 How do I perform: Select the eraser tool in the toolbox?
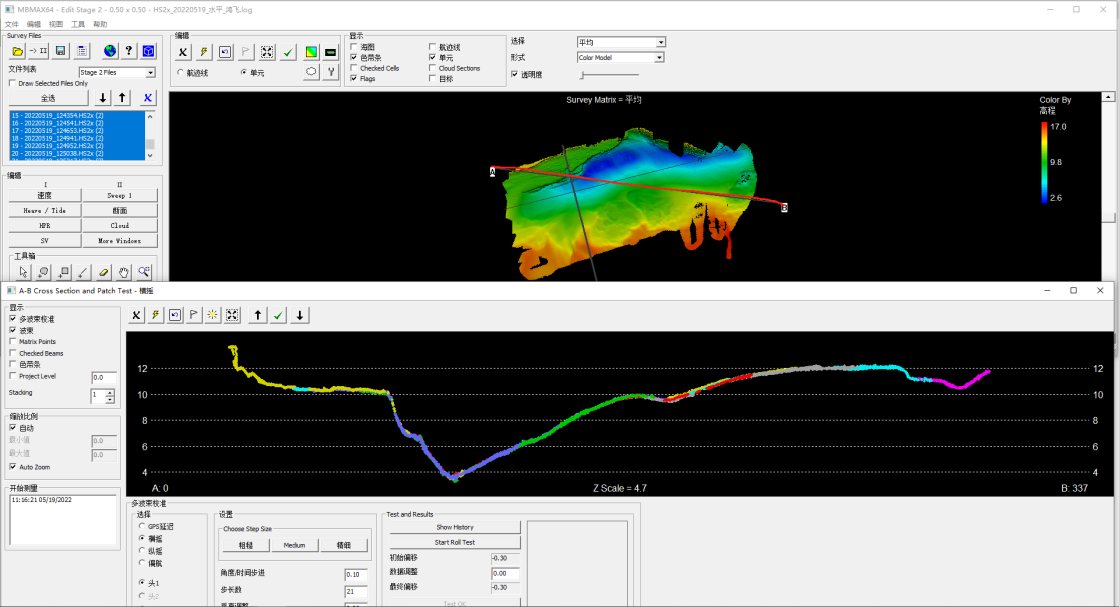coord(103,271)
